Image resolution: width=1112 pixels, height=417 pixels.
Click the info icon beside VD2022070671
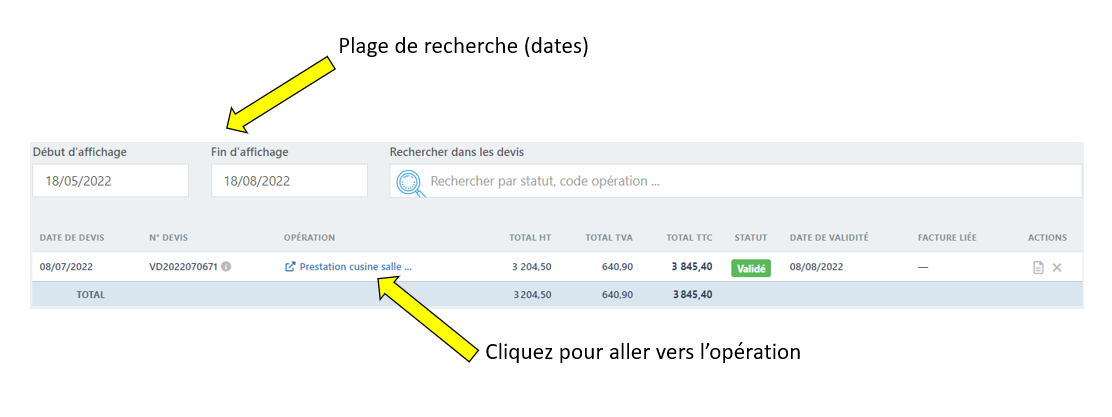point(226,267)
